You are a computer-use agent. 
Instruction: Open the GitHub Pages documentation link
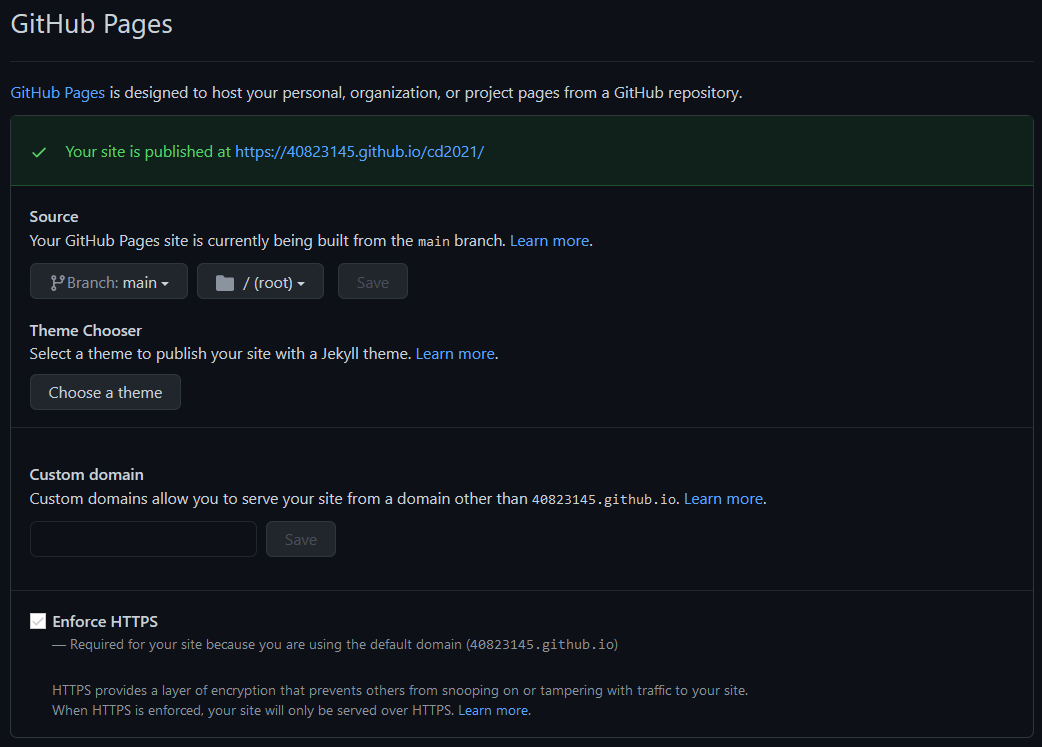(58, 92)
